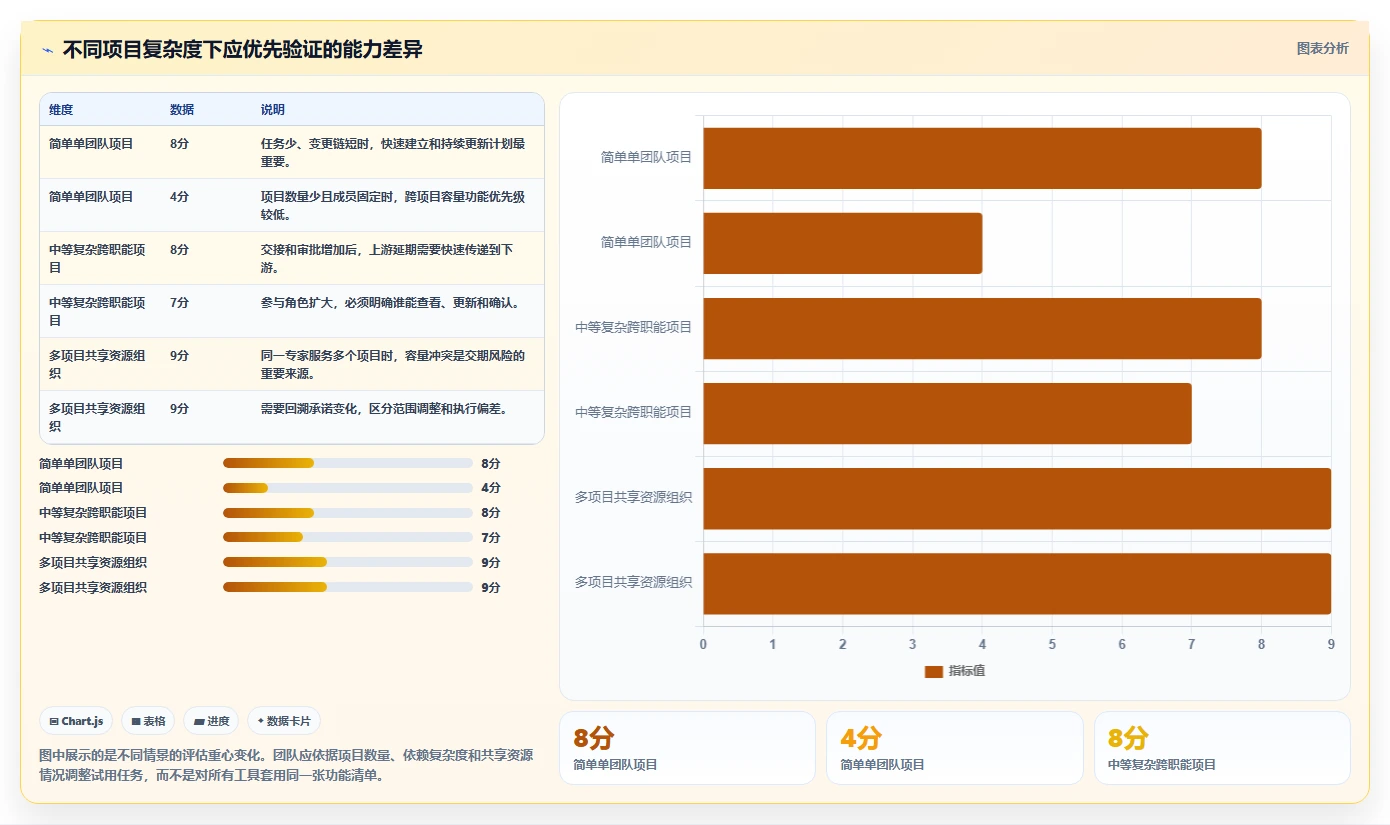Image resolution: width=1390 pixels, height=825 pixels.
Task: Click the page title 不同项目复杂度下应优先验证的能力差异
Action: coord(243,50)
